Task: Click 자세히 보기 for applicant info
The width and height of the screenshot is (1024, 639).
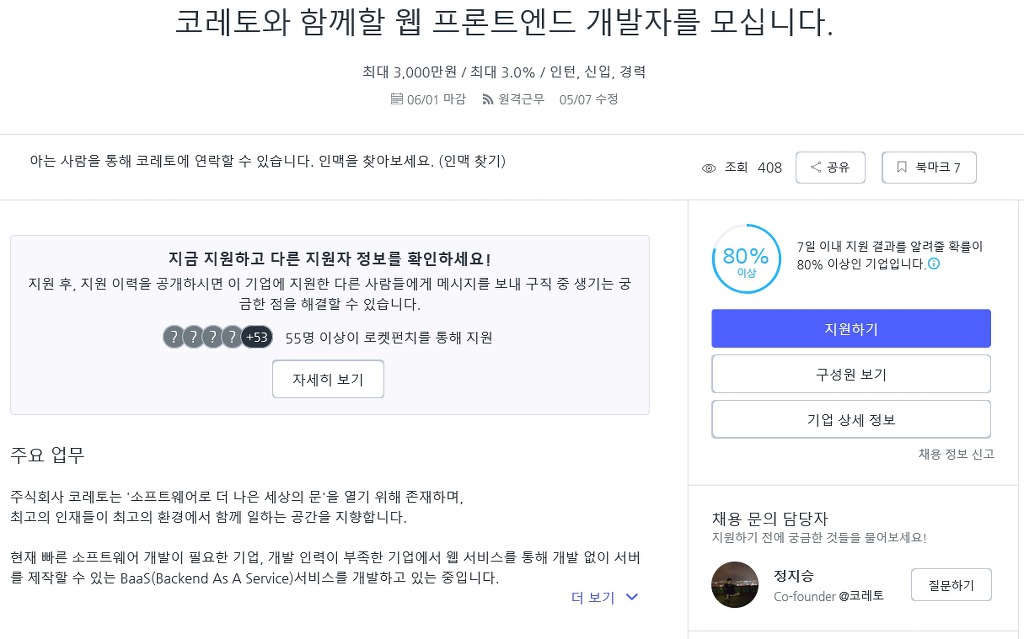Action: 328,379
